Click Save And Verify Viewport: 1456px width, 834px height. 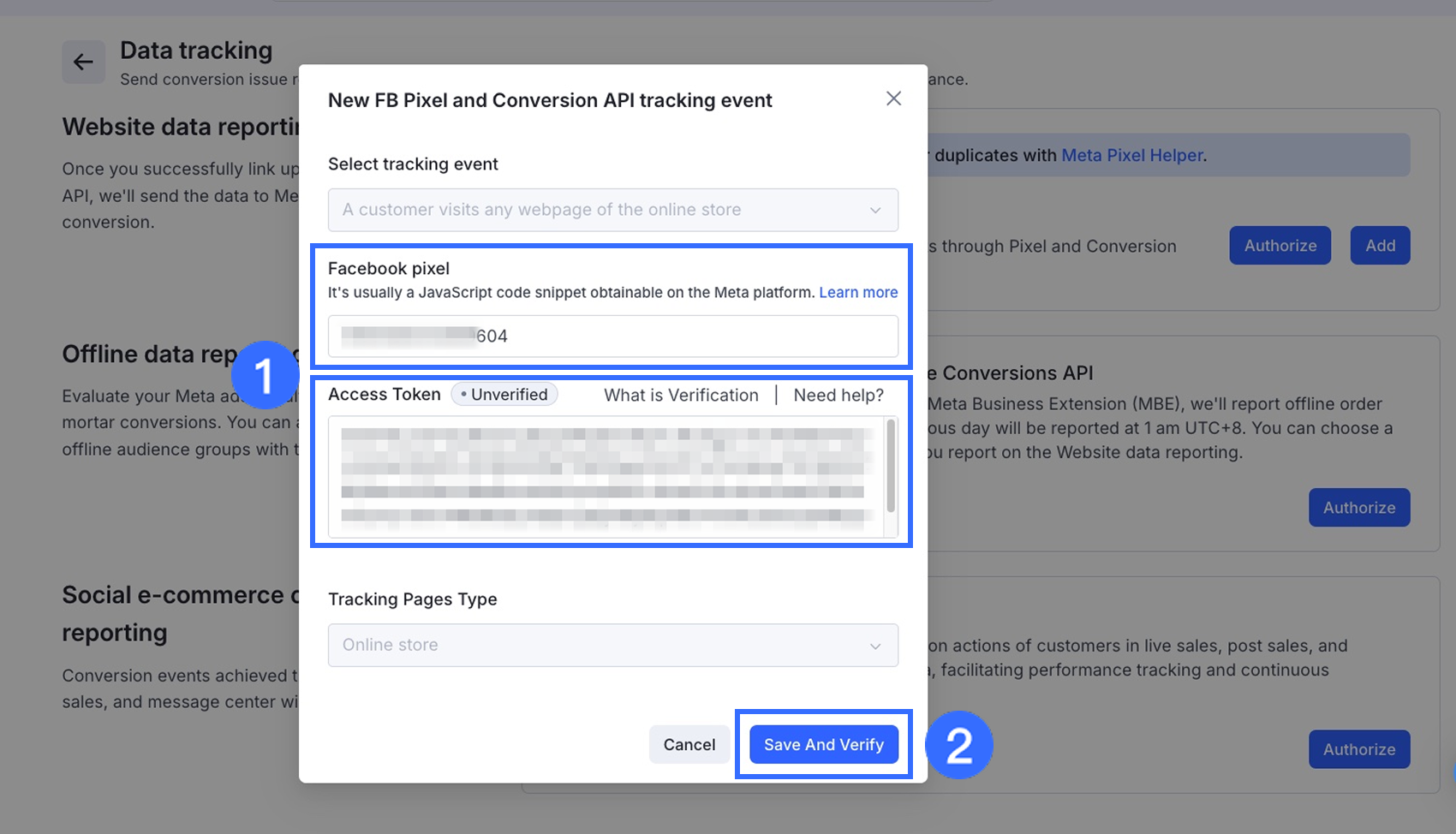click(823, 744)
